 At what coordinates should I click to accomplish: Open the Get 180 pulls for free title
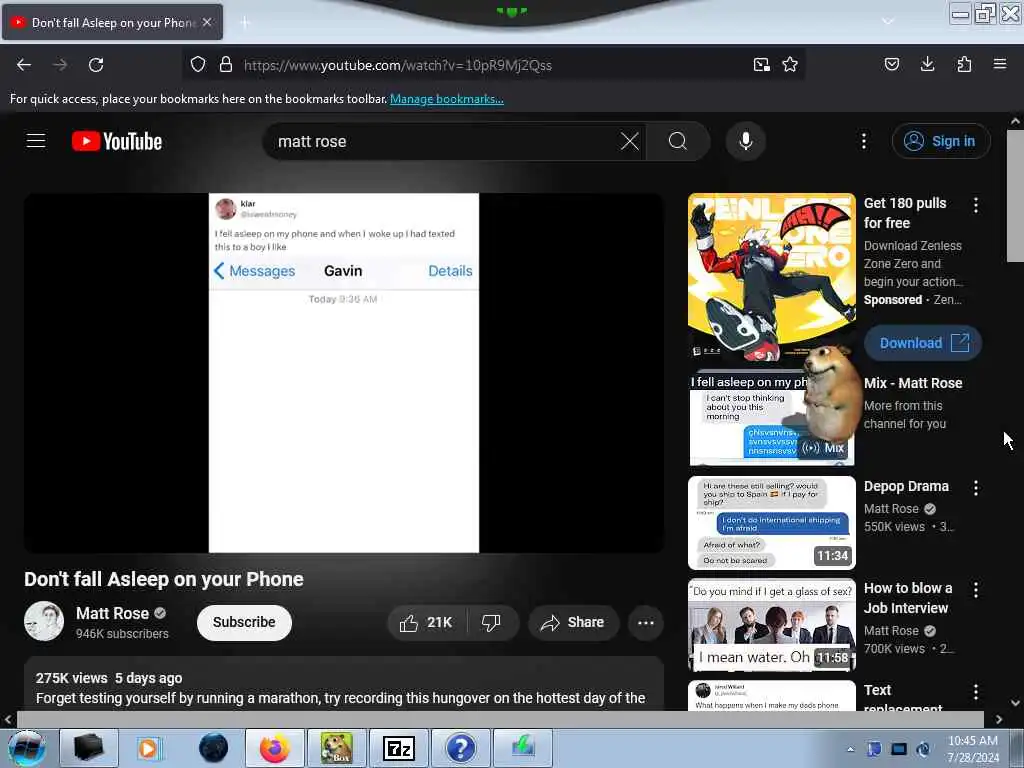coord(905,213)
